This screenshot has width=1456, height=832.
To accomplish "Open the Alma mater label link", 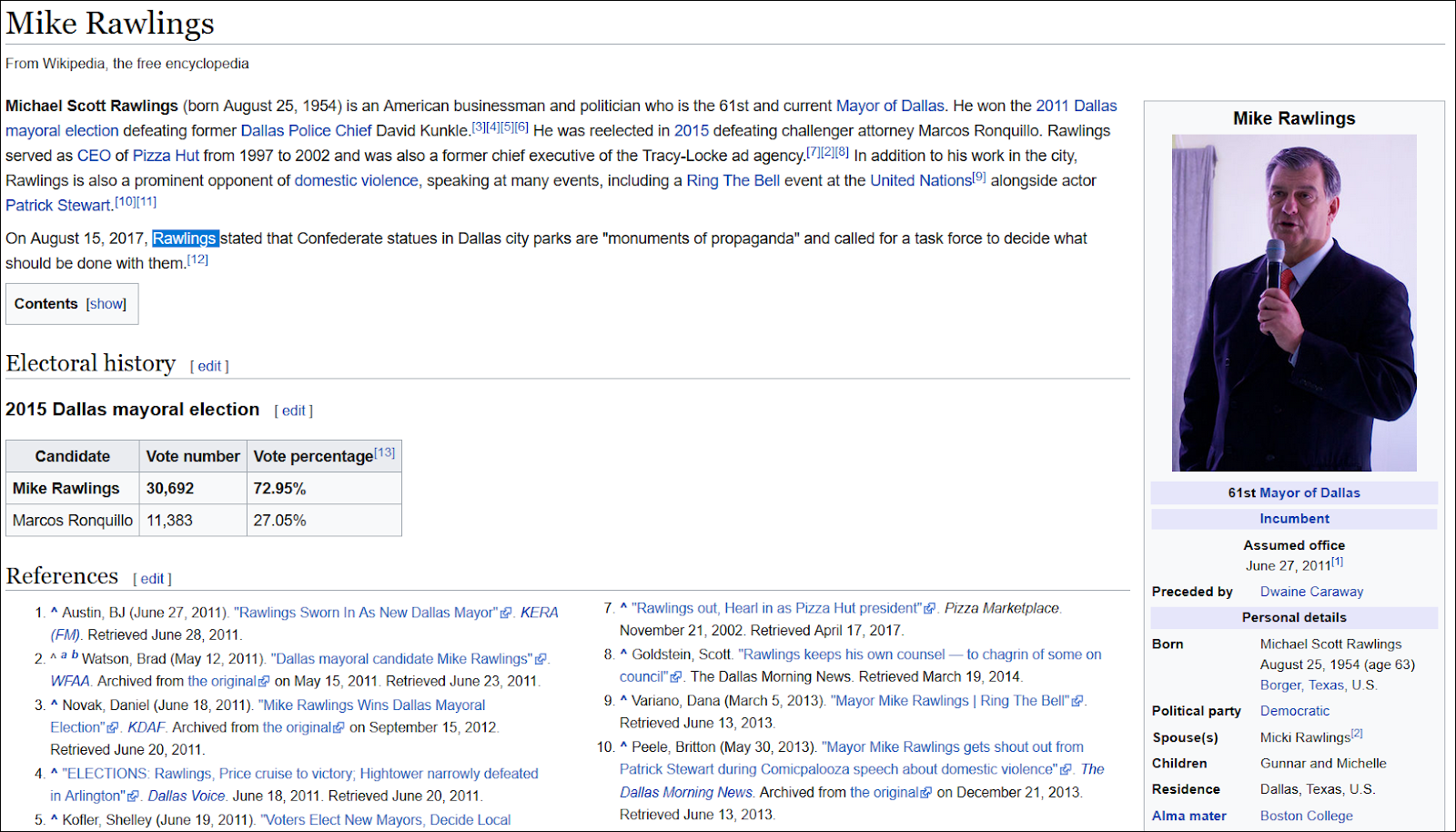I will 1188,816.
